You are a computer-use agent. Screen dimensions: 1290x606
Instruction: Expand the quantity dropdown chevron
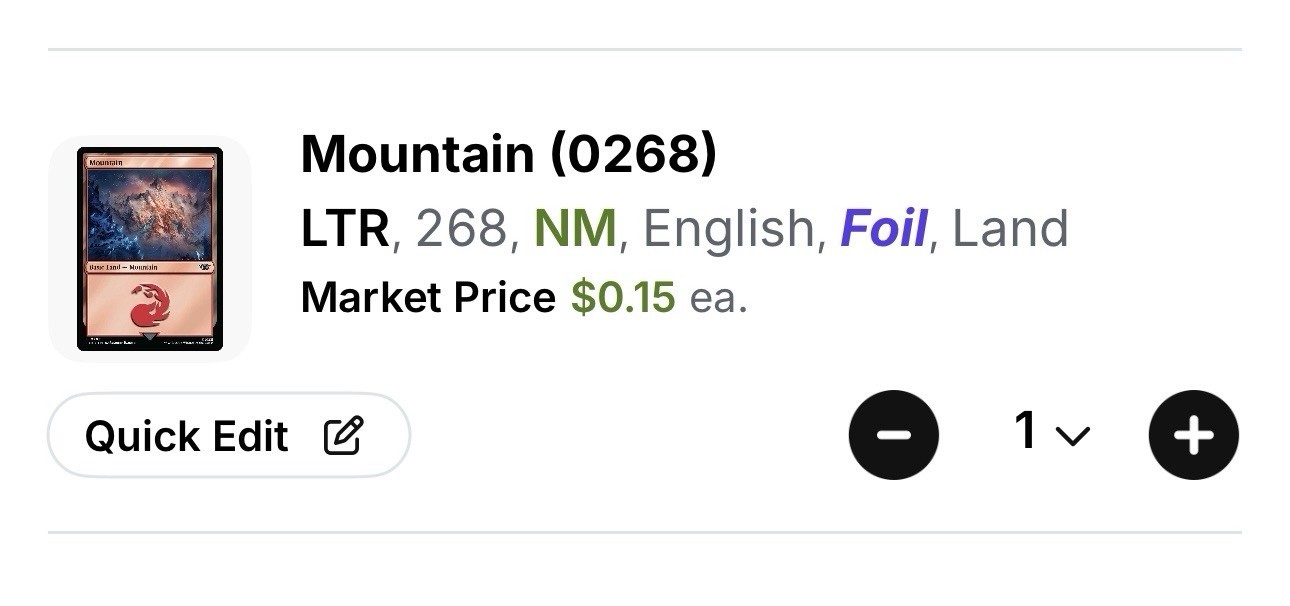coord(1072,437)
